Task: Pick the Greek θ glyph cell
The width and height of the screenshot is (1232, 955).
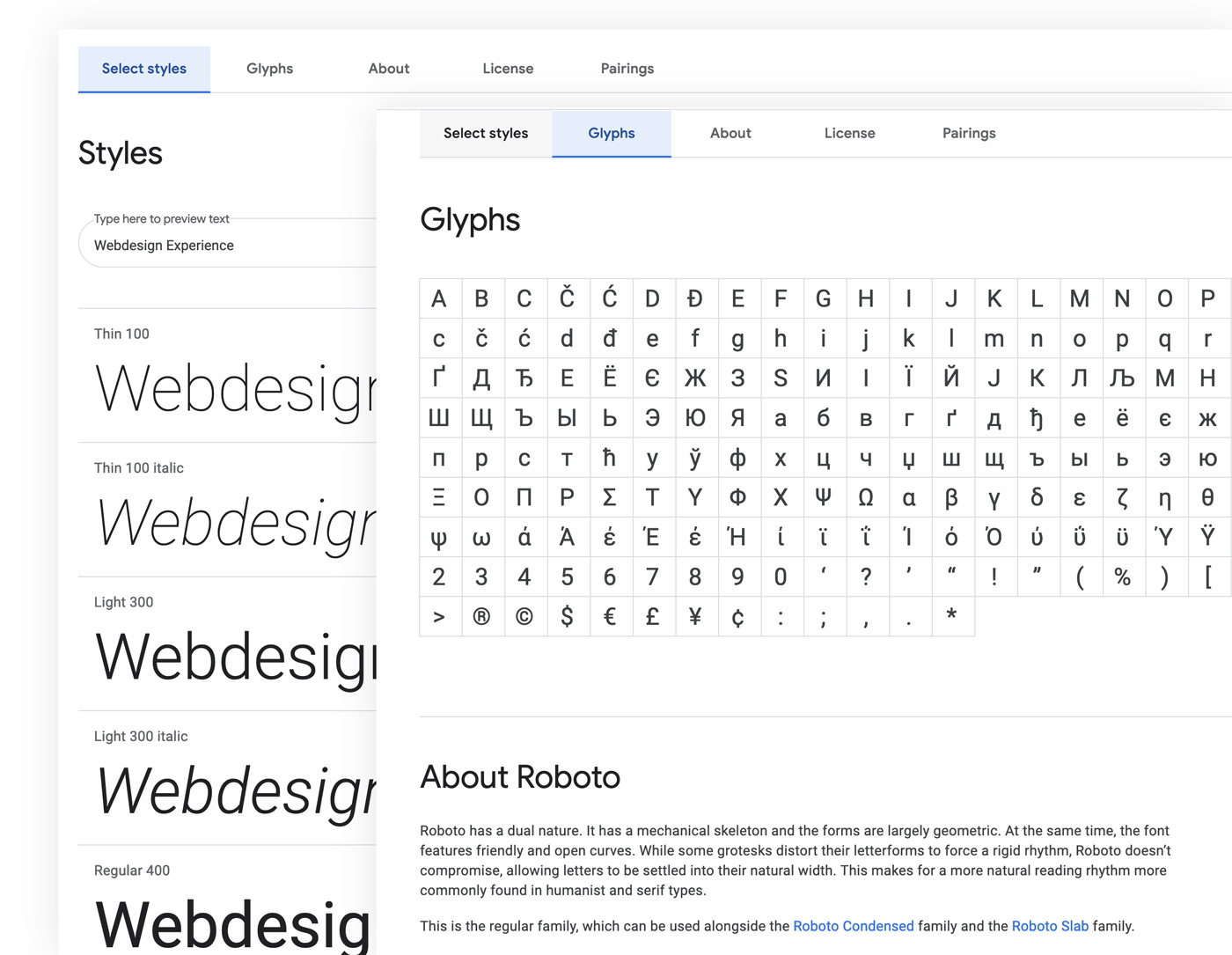Action: (x=1207, y=497)
